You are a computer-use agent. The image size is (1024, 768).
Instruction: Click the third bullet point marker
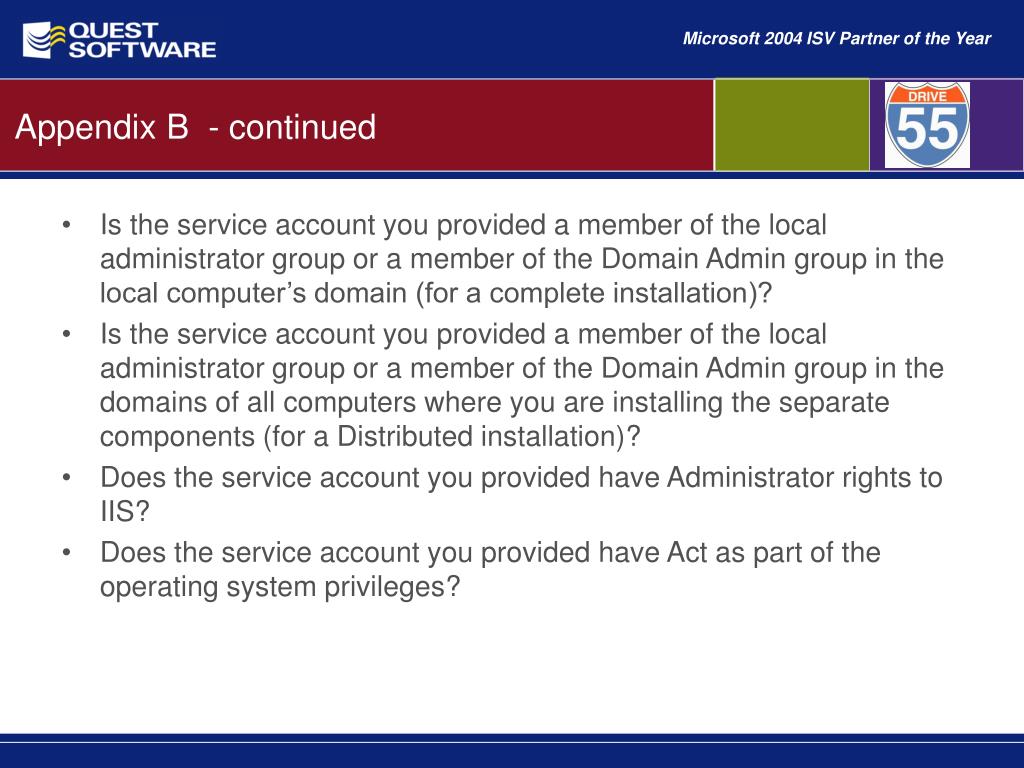click(66, 477)
